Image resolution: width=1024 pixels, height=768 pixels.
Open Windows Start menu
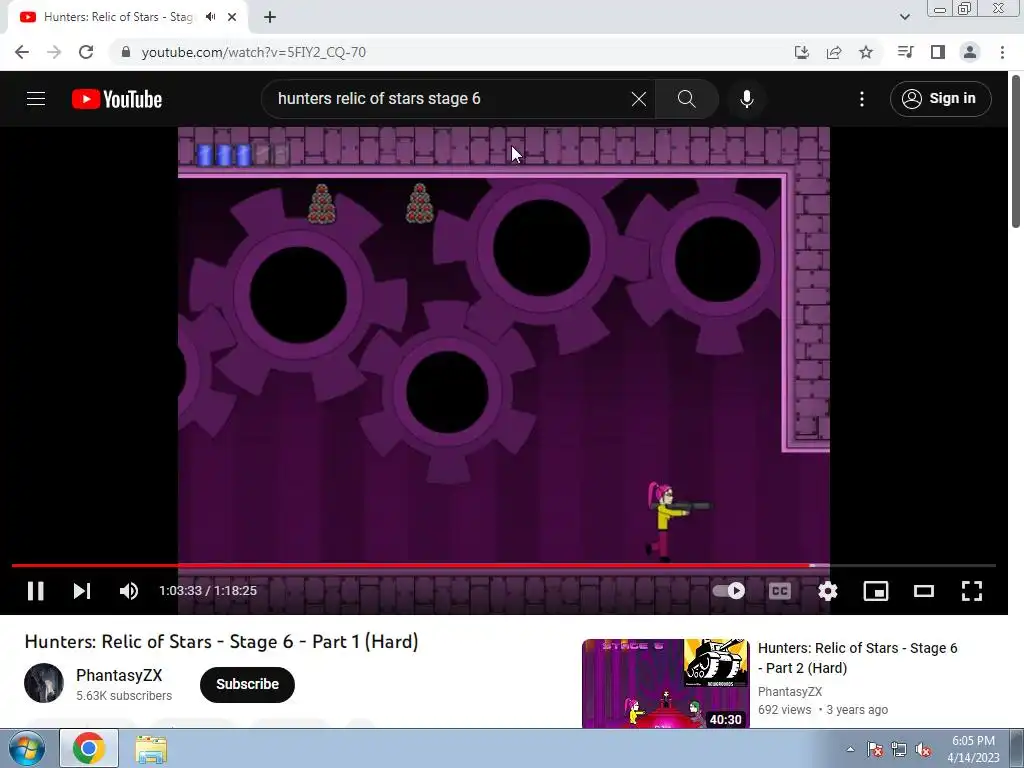[26, 748]
